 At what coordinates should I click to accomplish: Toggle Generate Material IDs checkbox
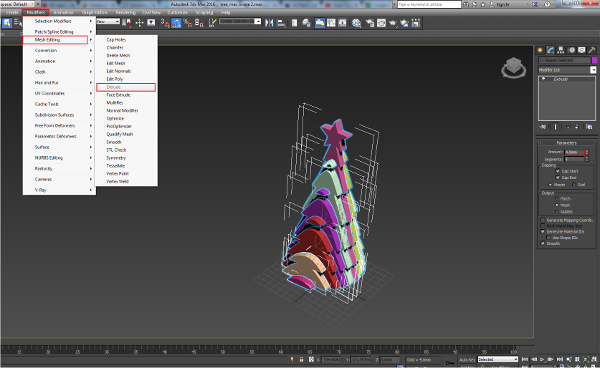pyautogui.click(x=542, y=231)
